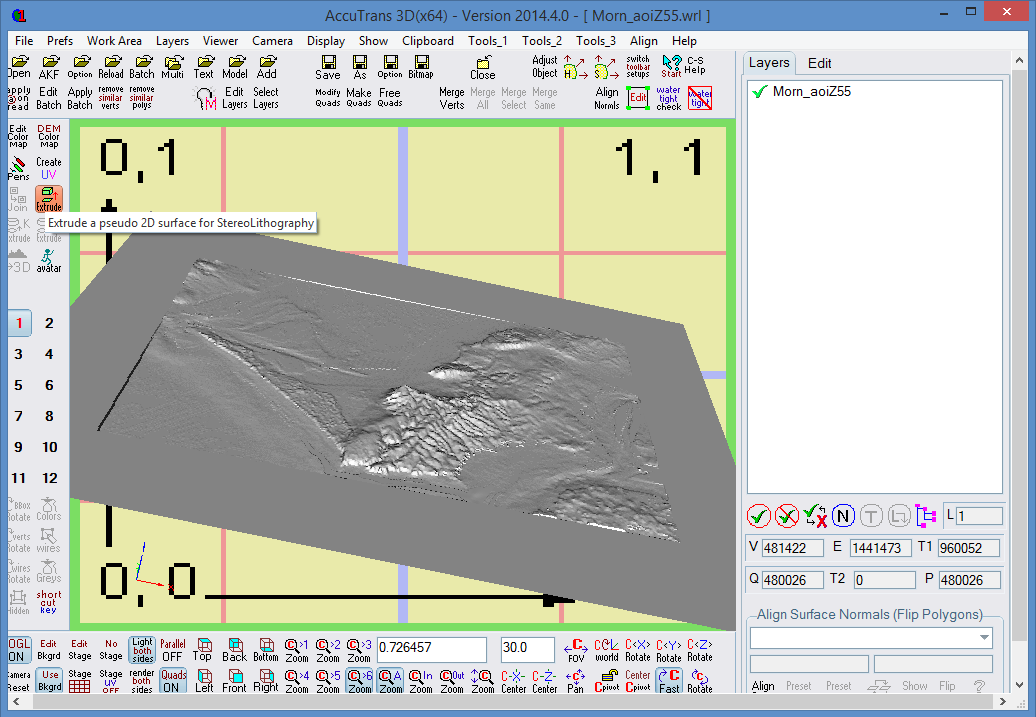The image size is (1036, 717).
Task: Open the Camera menu
Action: (x=272, y=41)
